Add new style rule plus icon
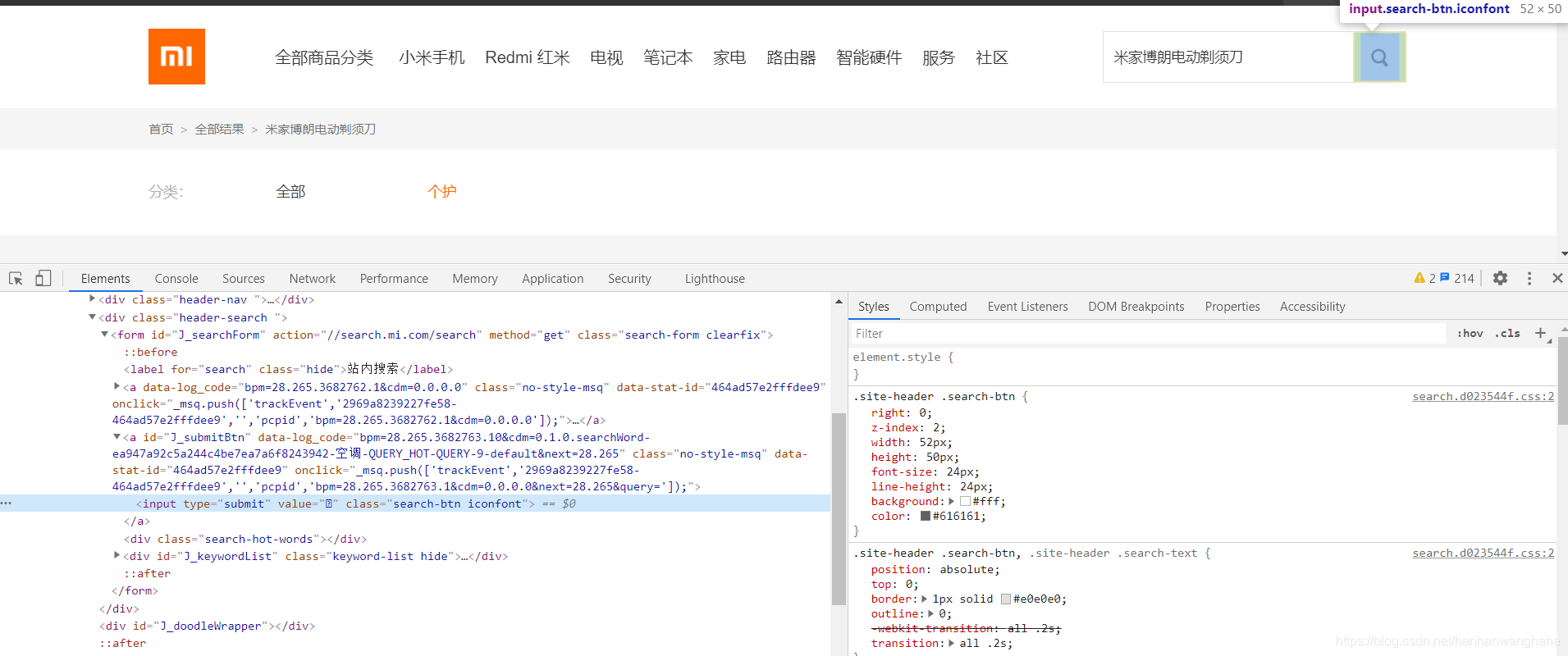Screen dimensions: 1568x656 1541,333
